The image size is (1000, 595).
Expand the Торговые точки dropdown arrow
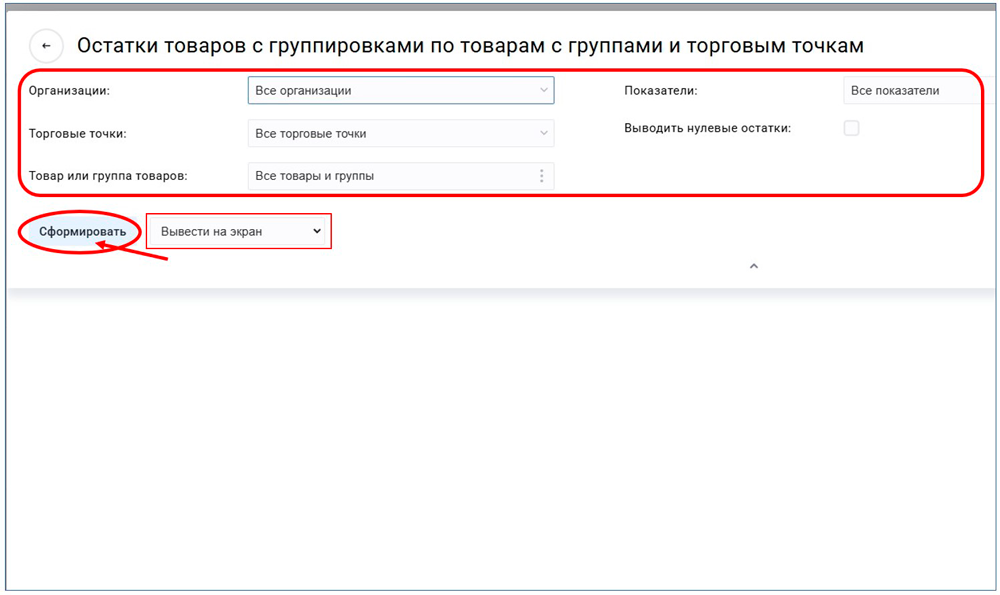tap(544, 133)
